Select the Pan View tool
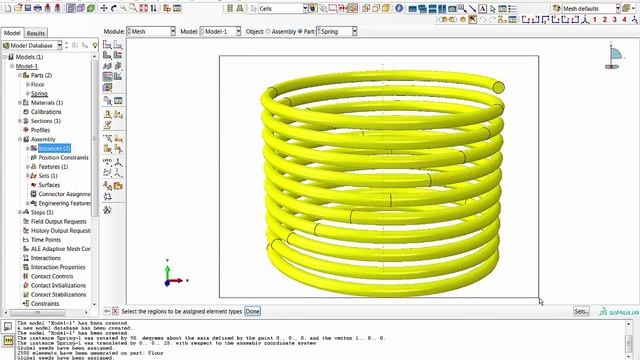640x360 pixels. (104, 8)
